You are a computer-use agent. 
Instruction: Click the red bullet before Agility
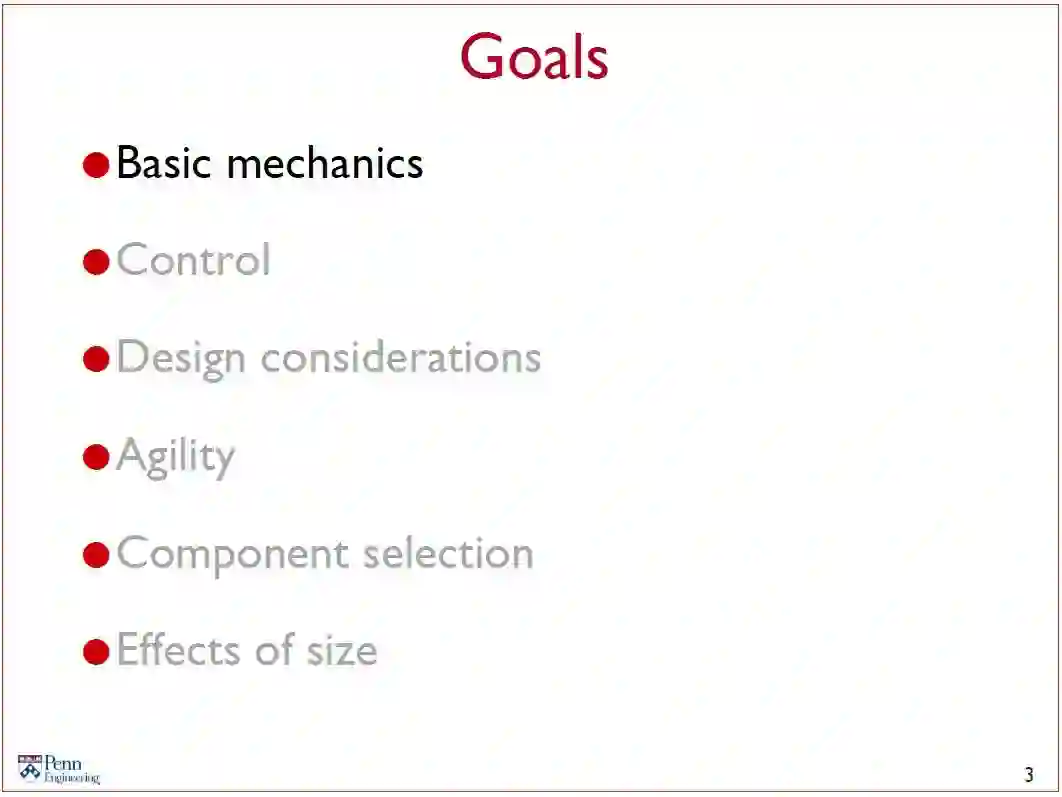96,457
